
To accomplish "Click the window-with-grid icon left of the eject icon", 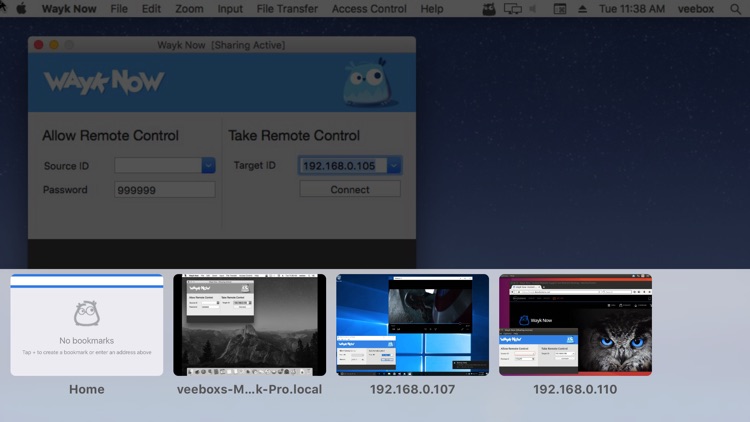I will [x=559, y=9].
